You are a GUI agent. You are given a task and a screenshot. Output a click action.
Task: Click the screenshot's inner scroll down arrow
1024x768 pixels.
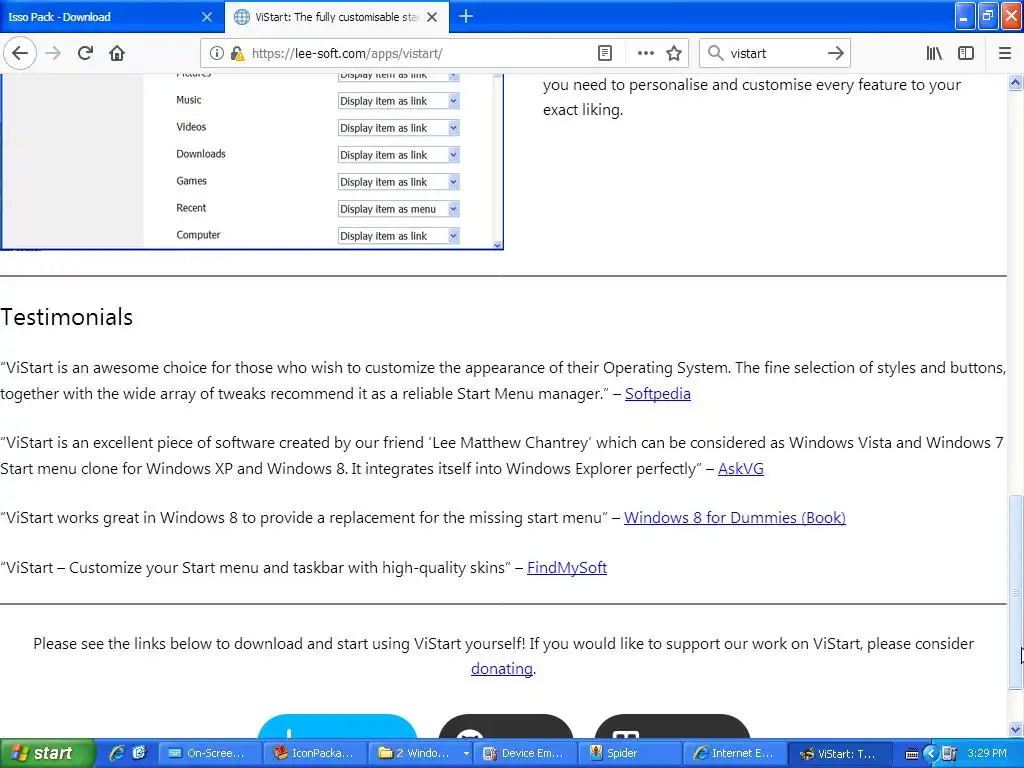pos(498,246)
